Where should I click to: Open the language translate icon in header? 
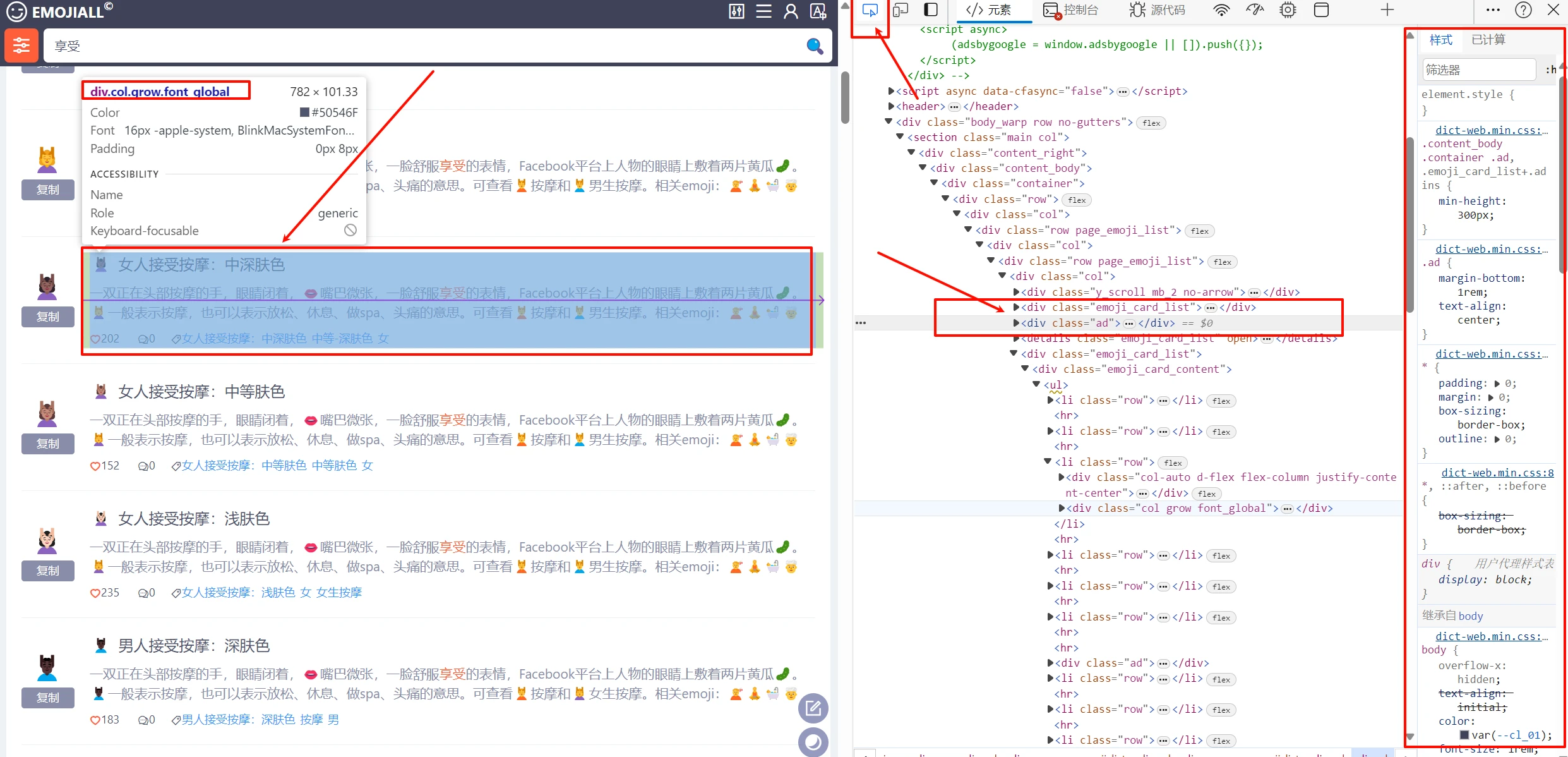[818, 11]
